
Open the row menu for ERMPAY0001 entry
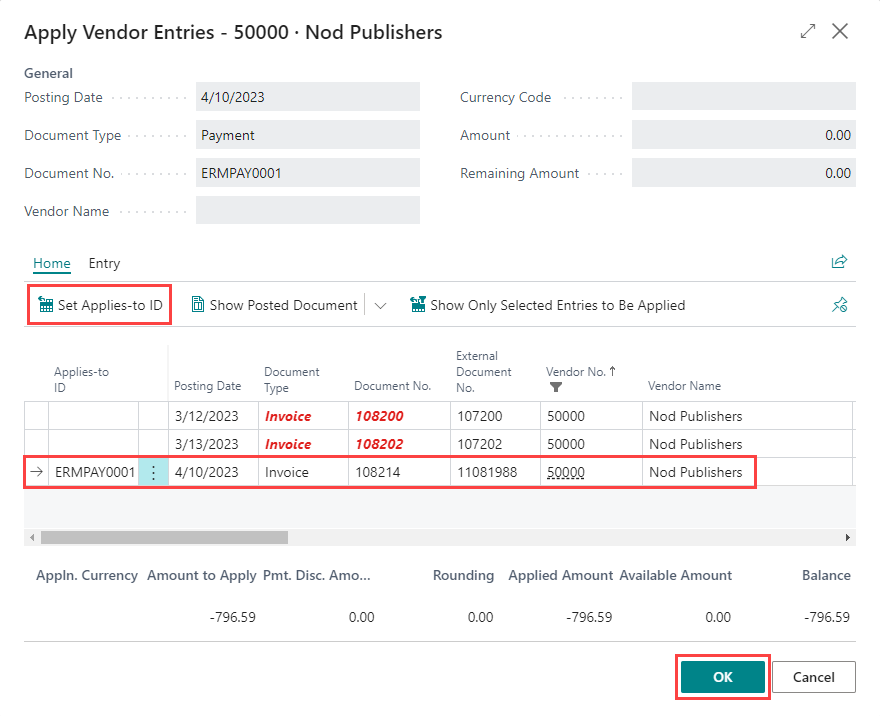coord(153,472)
